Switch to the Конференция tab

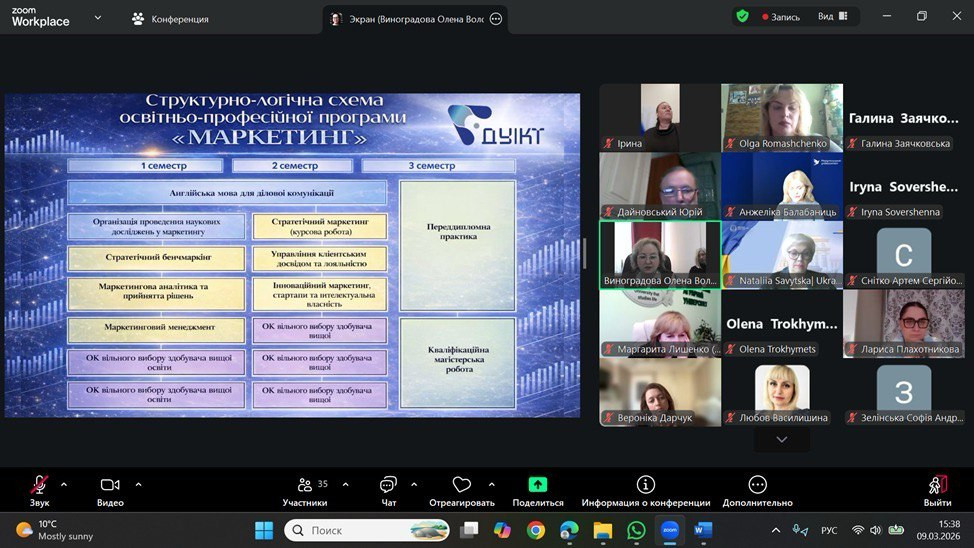170,19
